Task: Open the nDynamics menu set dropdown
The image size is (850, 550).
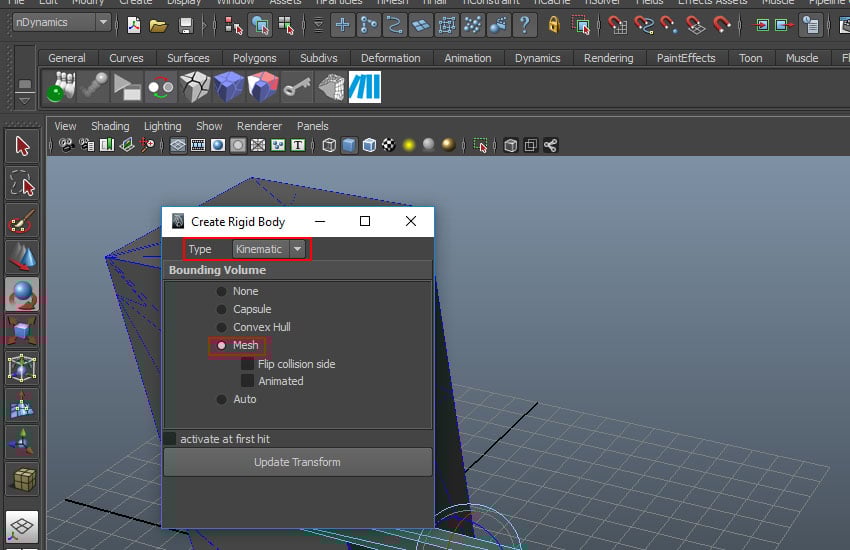Action: coord(61,22)
